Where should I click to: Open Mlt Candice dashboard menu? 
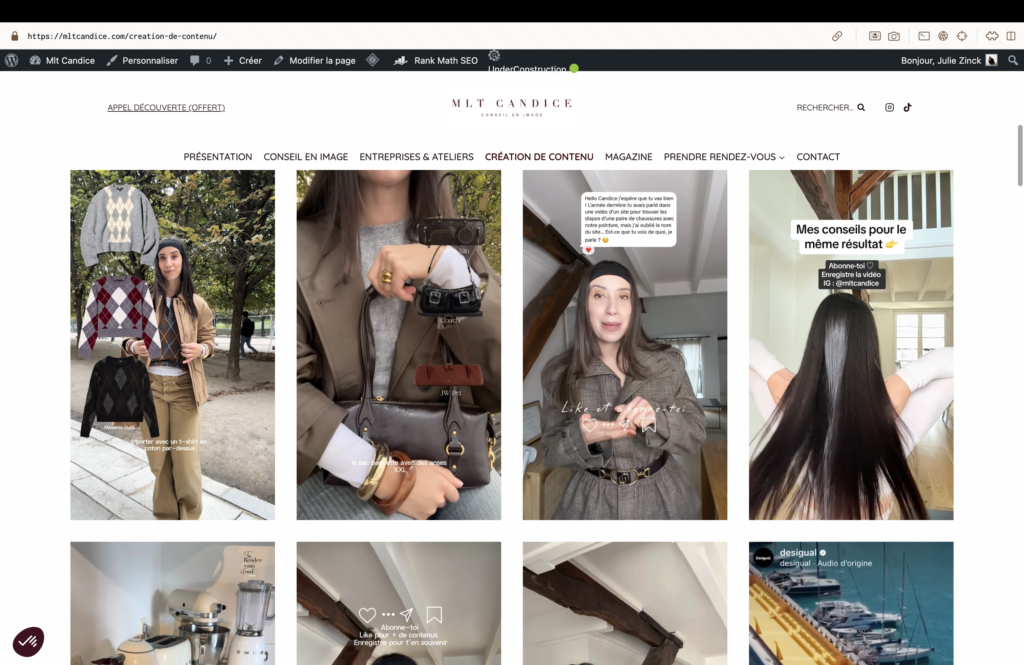pos(62,60)
